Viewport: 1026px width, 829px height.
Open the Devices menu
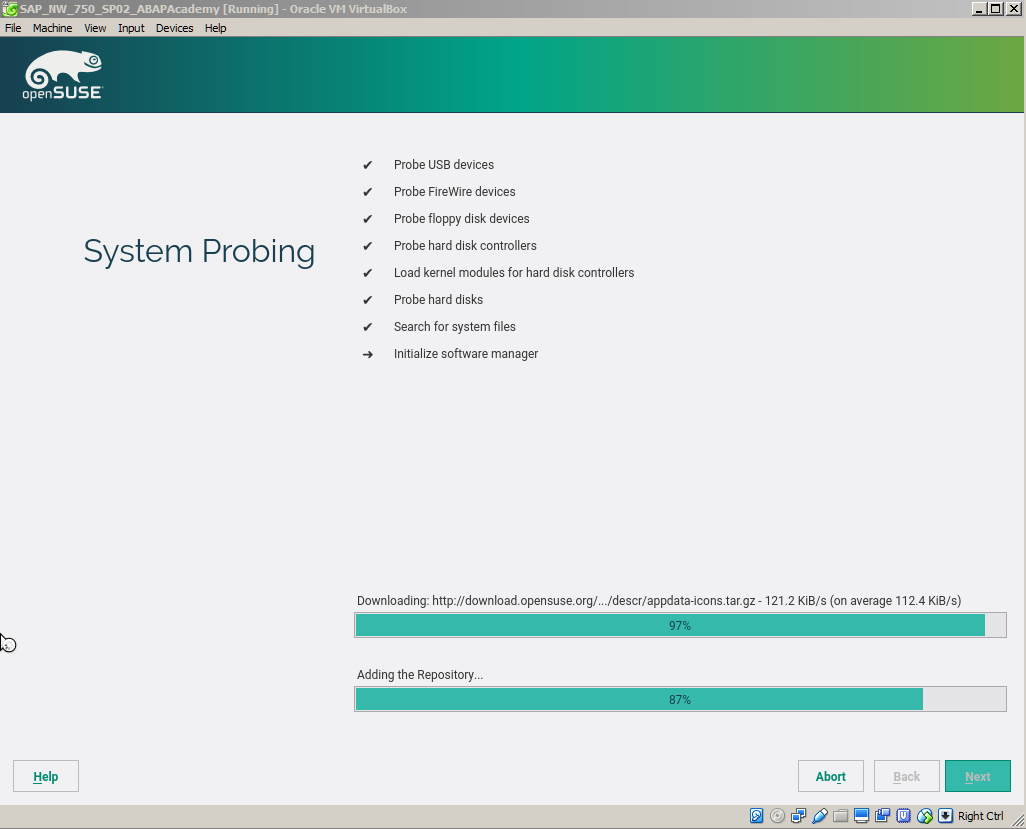[174, 28]
